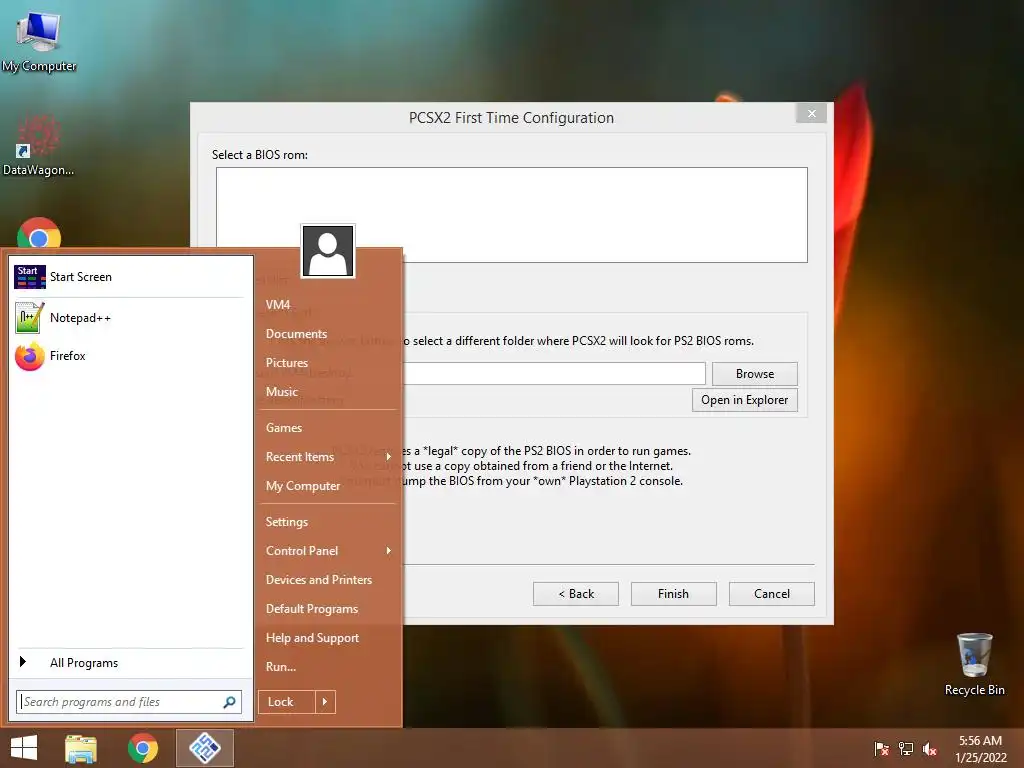This screenshot has width=1024, height=768.
Task: Open File Explorer from the taskbar
Action: (81, 748)
